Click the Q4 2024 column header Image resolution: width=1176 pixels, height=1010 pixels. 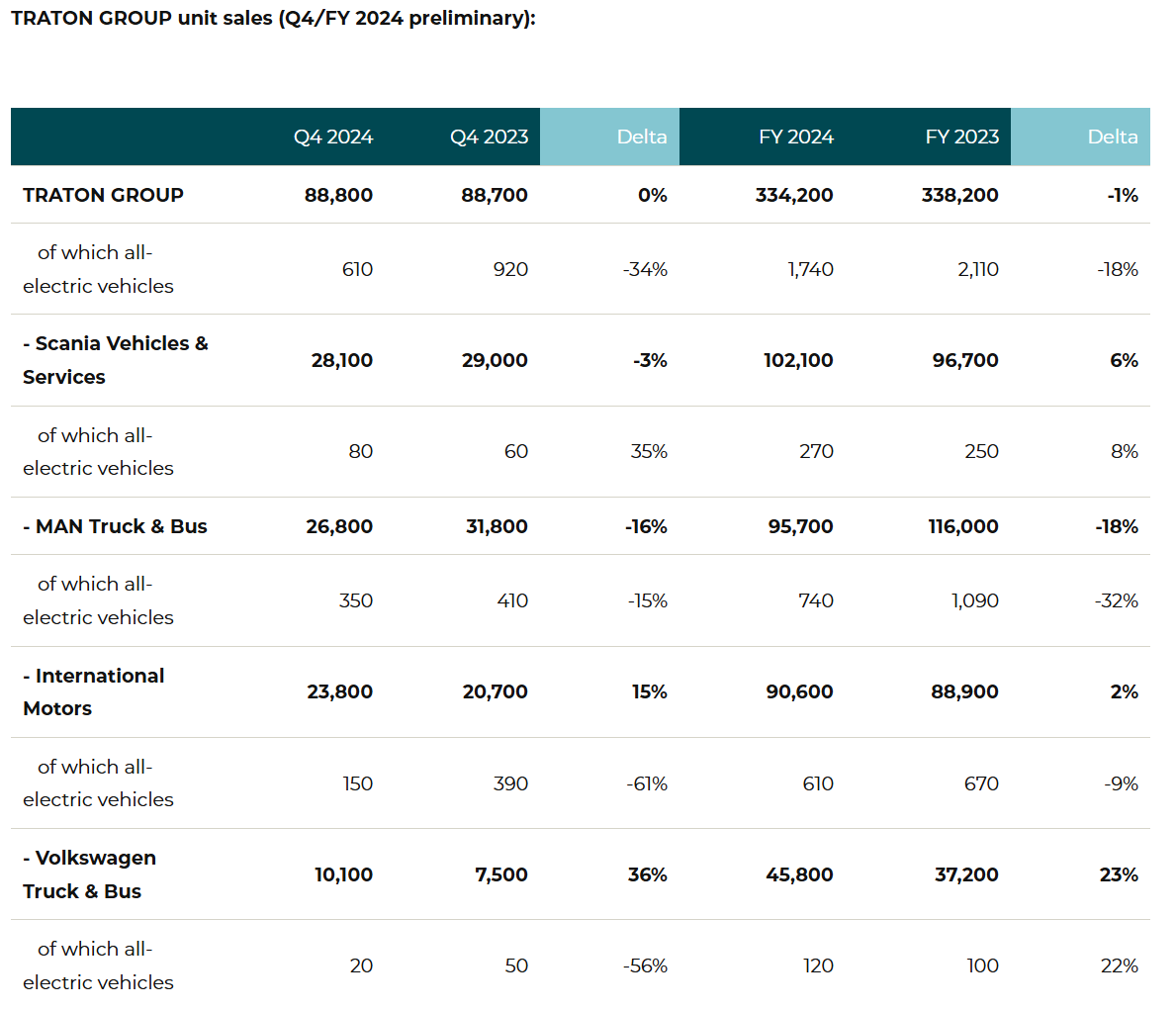pyautogui.click(x=332, y=137)
